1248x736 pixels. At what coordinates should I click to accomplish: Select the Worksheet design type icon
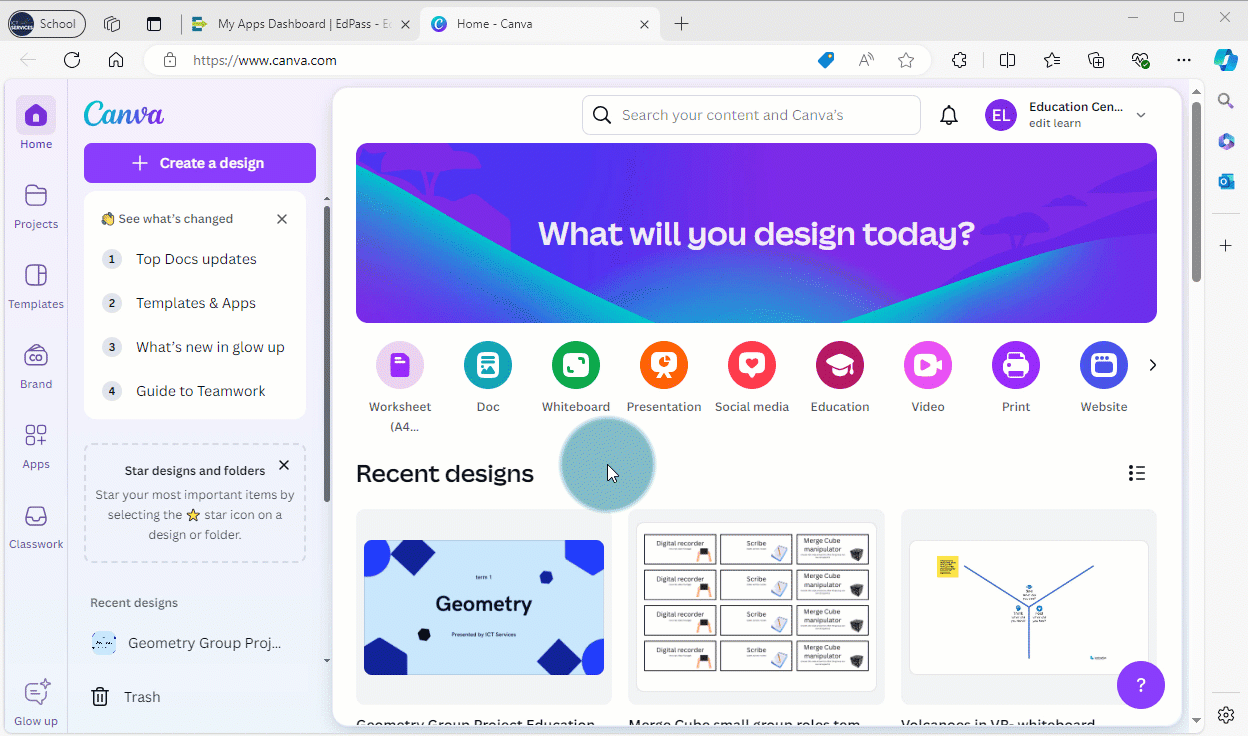click(400, 365)
